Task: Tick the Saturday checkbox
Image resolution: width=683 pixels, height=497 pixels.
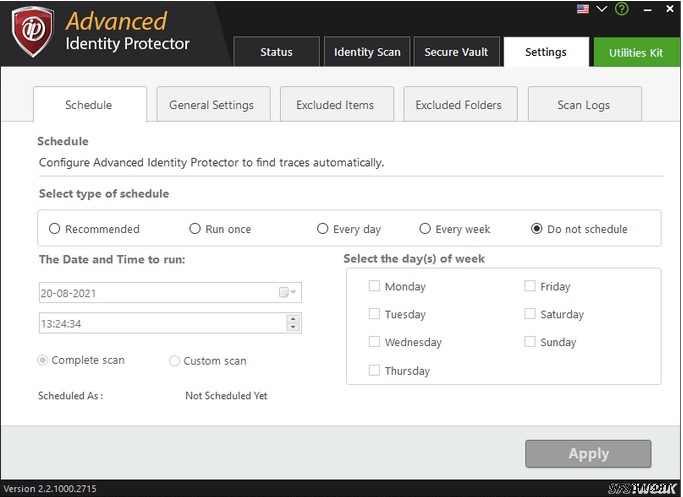Action: (x=530, y=314)
